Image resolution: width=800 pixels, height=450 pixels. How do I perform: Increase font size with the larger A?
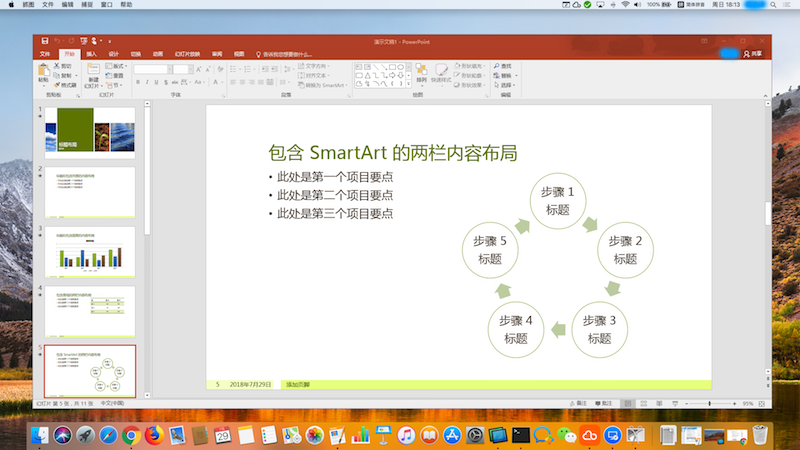pos(199,69)
